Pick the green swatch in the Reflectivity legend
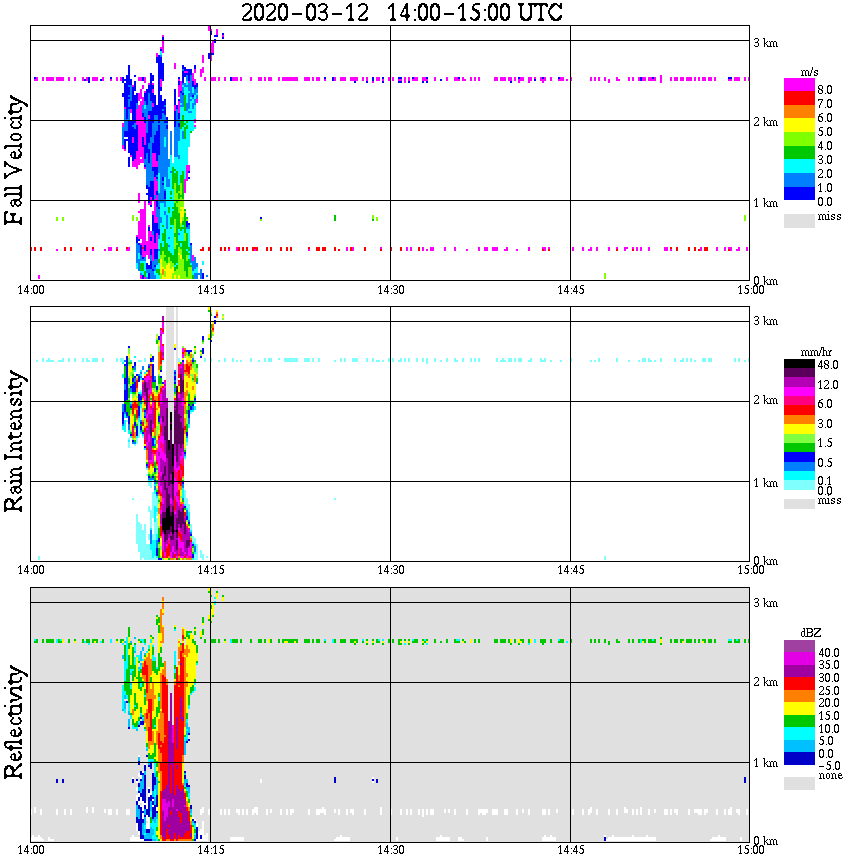 click(x=799, y=721)
